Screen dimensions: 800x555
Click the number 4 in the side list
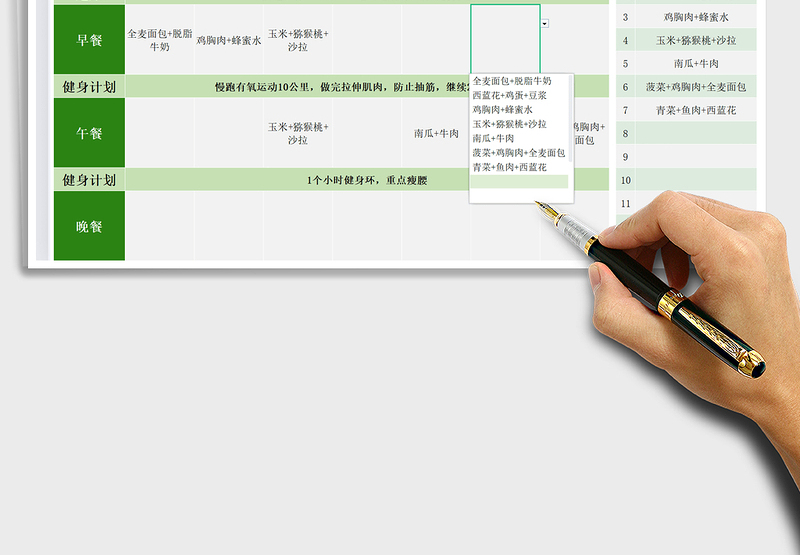[626, 40]
